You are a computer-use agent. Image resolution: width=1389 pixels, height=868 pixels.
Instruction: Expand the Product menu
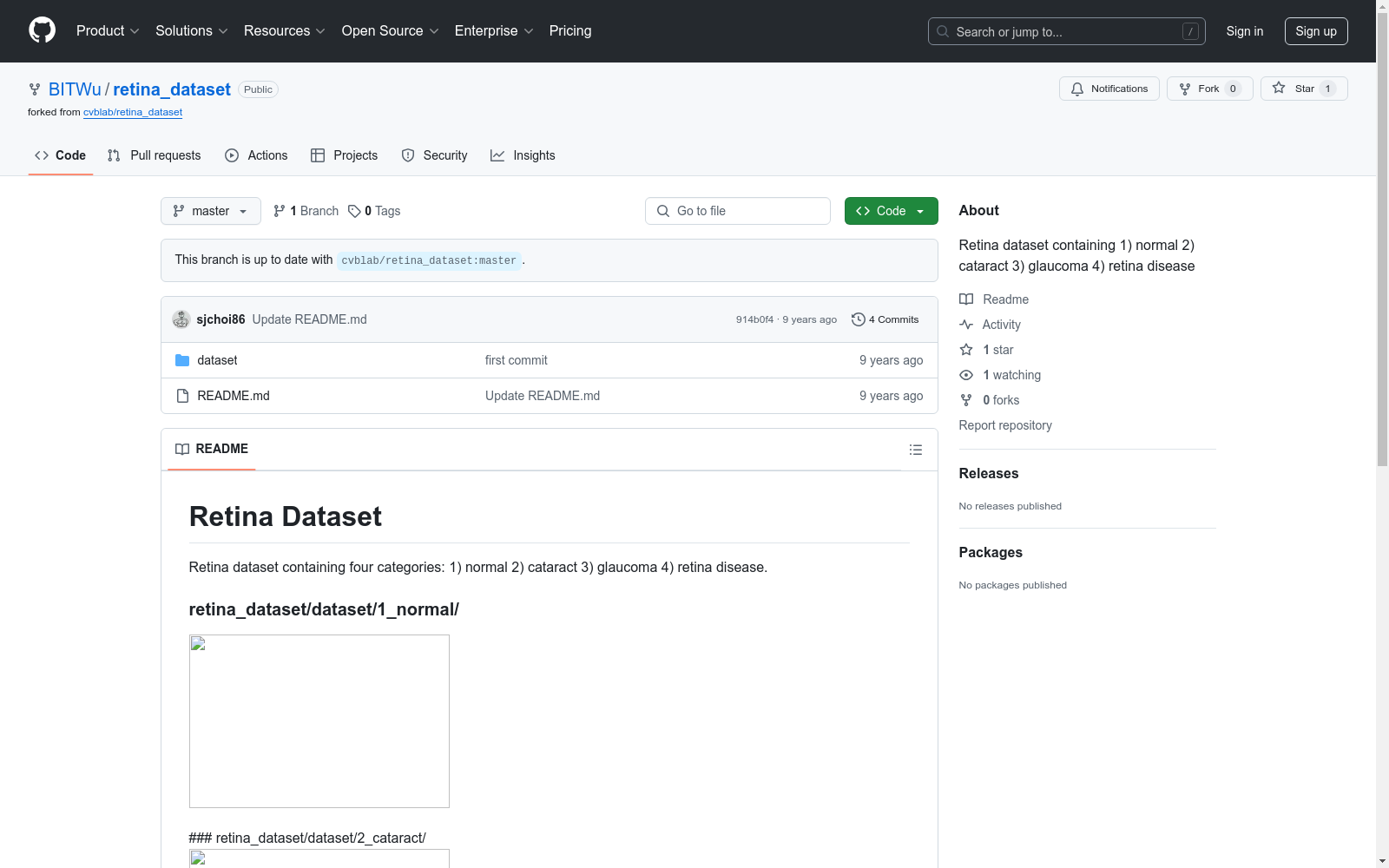pos(108,31)
